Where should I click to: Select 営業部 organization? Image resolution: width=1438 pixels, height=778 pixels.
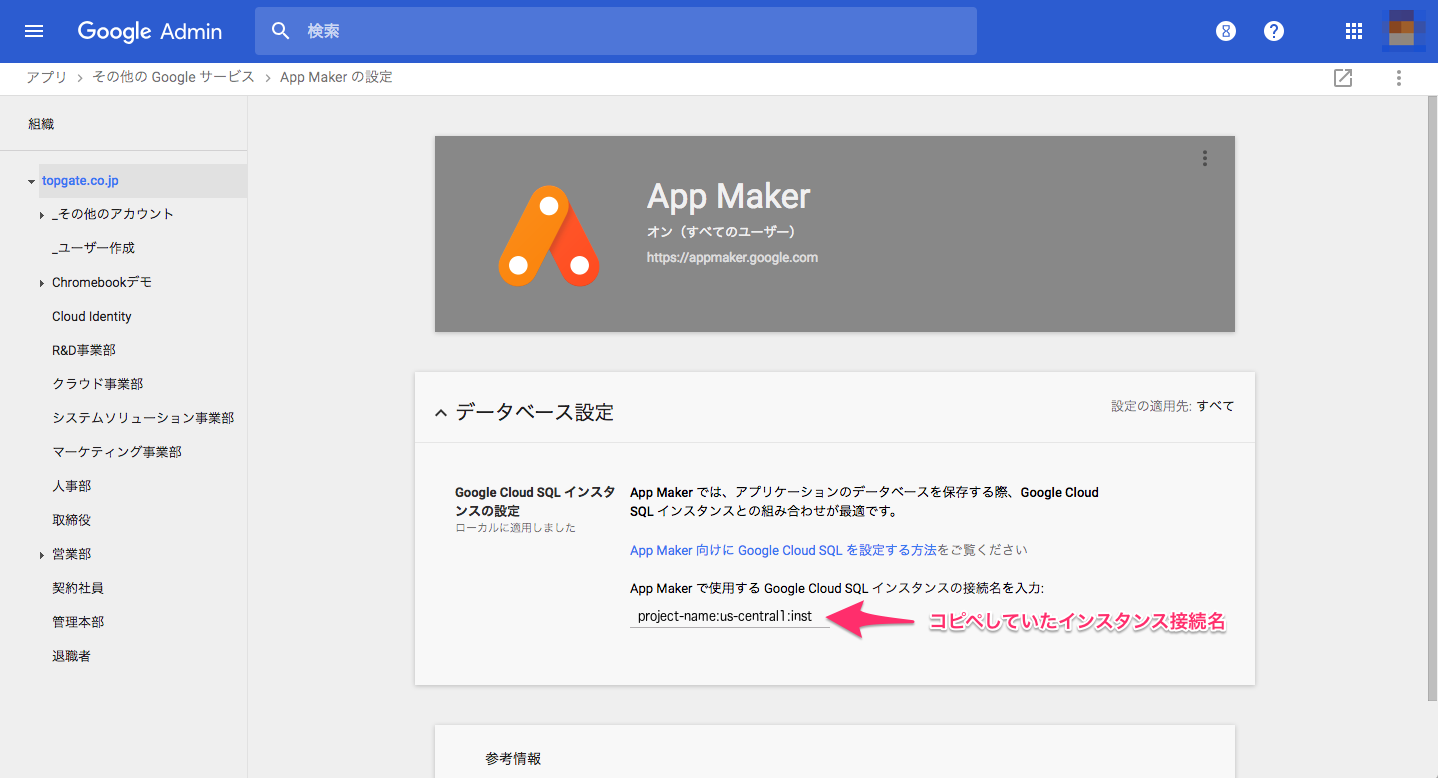pos(72,554)
